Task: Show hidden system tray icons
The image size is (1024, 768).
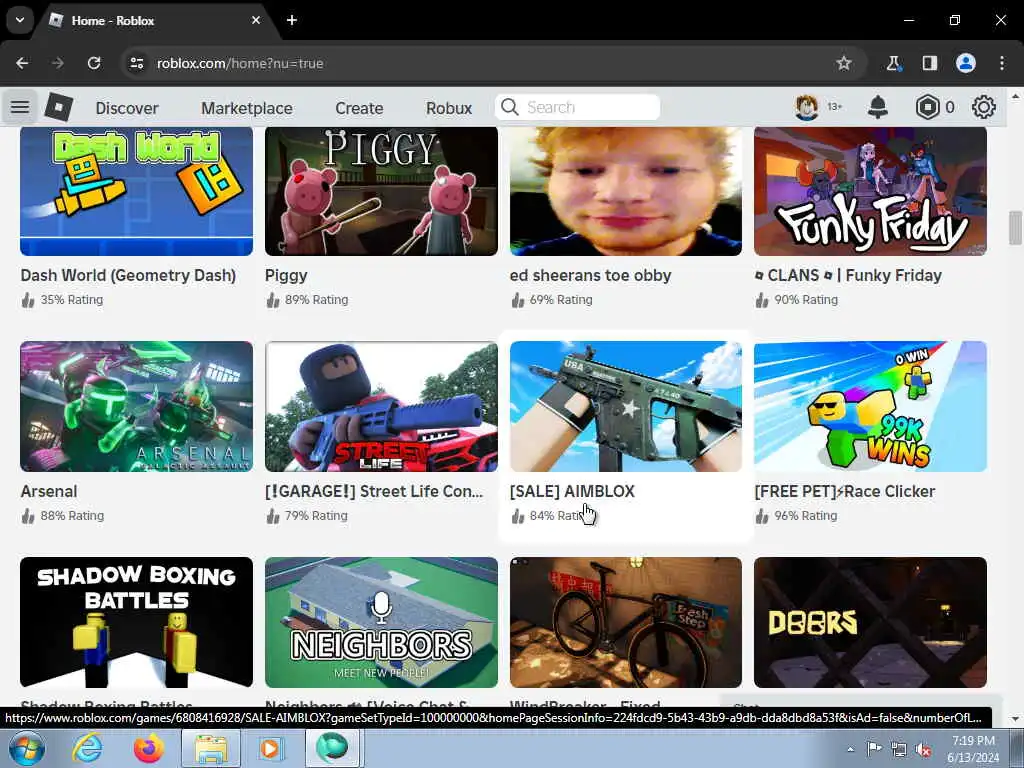Action: pyautogui.click(x=850, y=749)
